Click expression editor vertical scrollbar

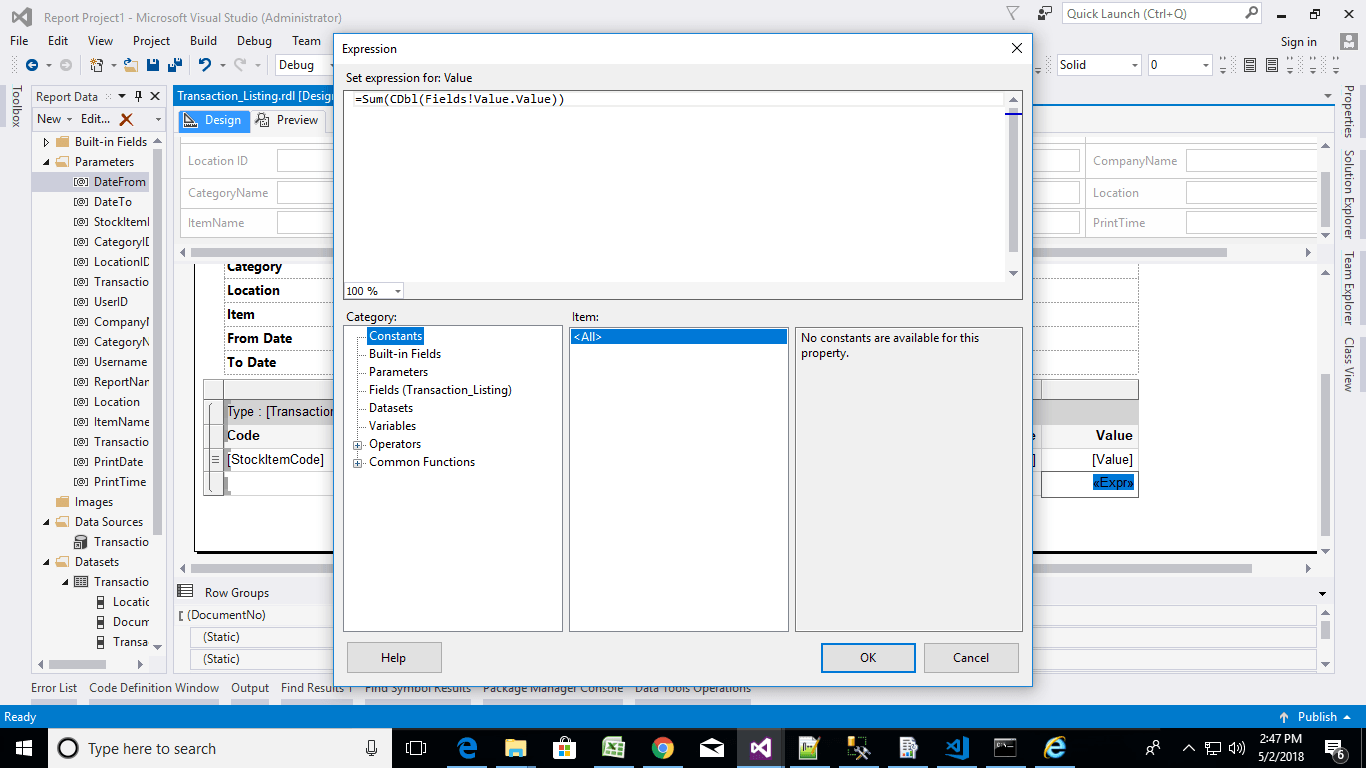click(1013, 186)
